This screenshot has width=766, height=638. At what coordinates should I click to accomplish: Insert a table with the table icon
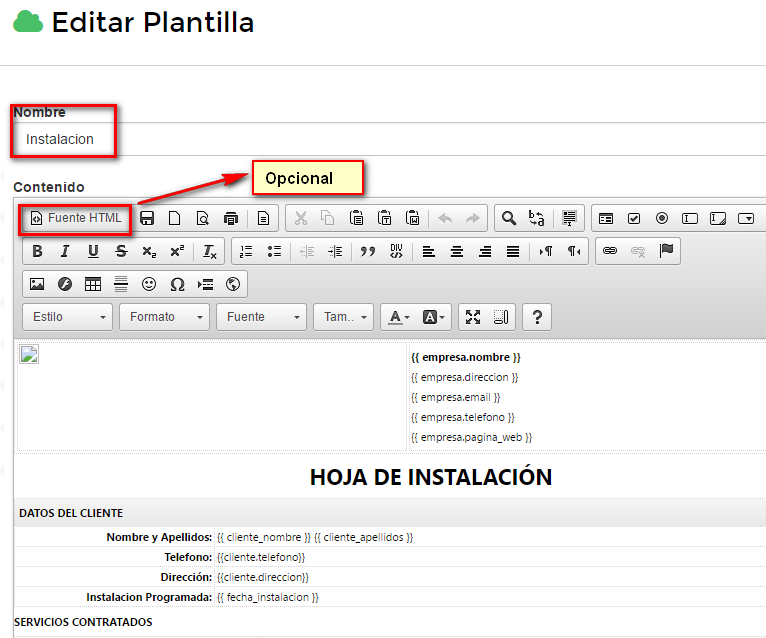click(x=93, y=284)
